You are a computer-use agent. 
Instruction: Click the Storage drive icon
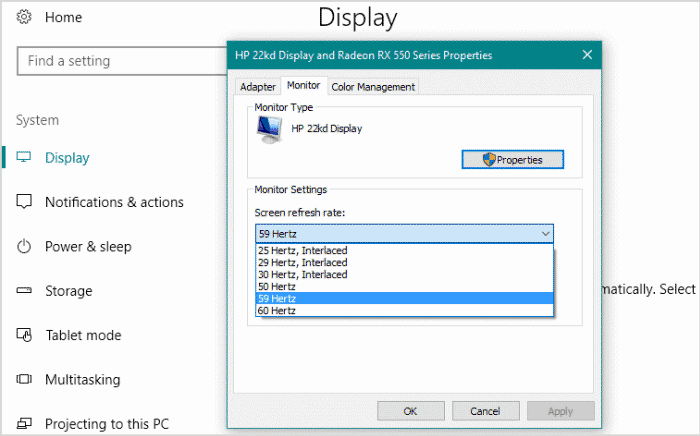[24, 291]
